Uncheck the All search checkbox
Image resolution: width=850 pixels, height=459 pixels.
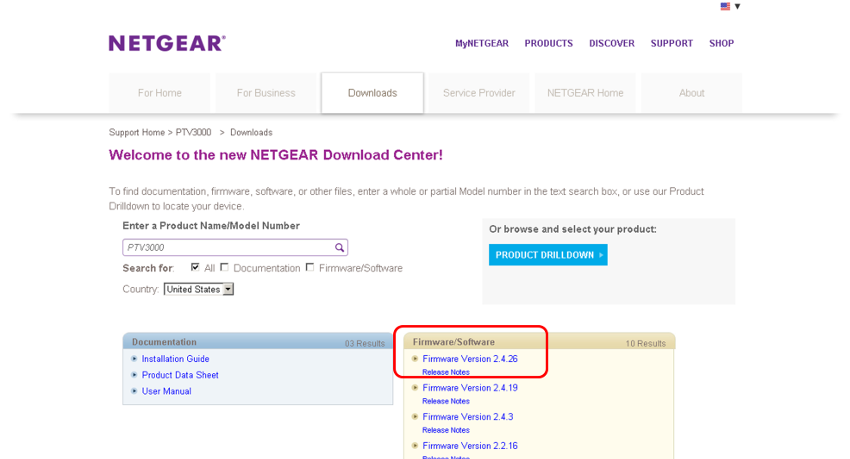point(195,267)
